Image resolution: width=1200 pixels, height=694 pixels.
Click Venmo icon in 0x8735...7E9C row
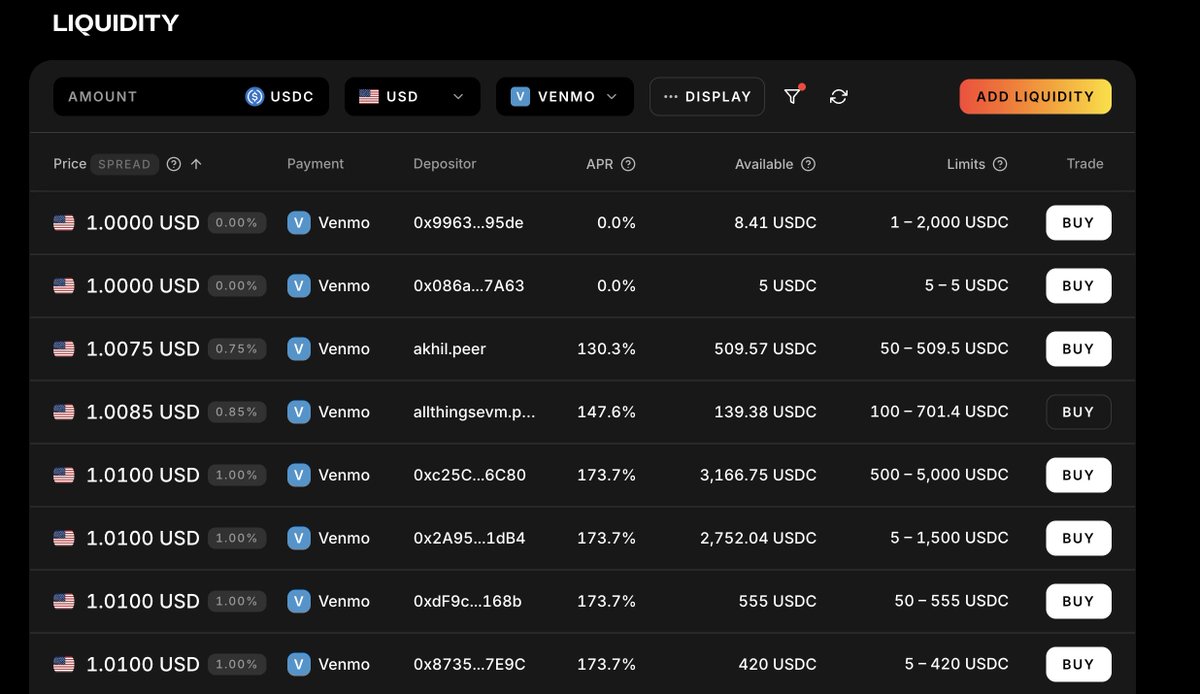coord(298,663)
